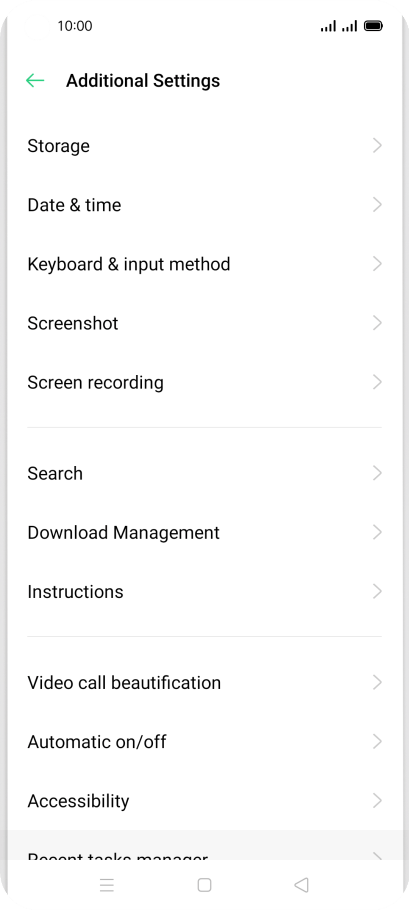The image size is (409, 910).
Task: Tap chevron beside Date & time
Action: (377, 205)
